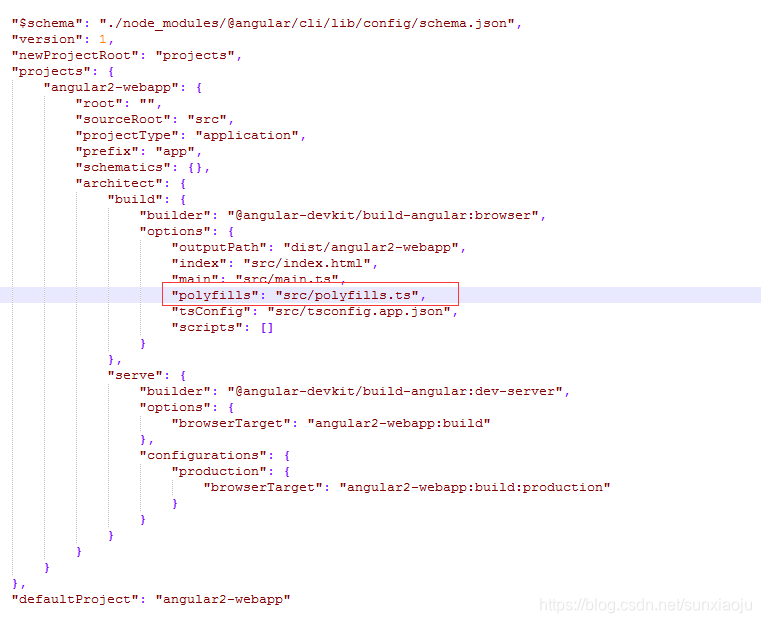Click the "sourceRoot" key
Screen dimensions: 761x623
click(x=123, y=119)
